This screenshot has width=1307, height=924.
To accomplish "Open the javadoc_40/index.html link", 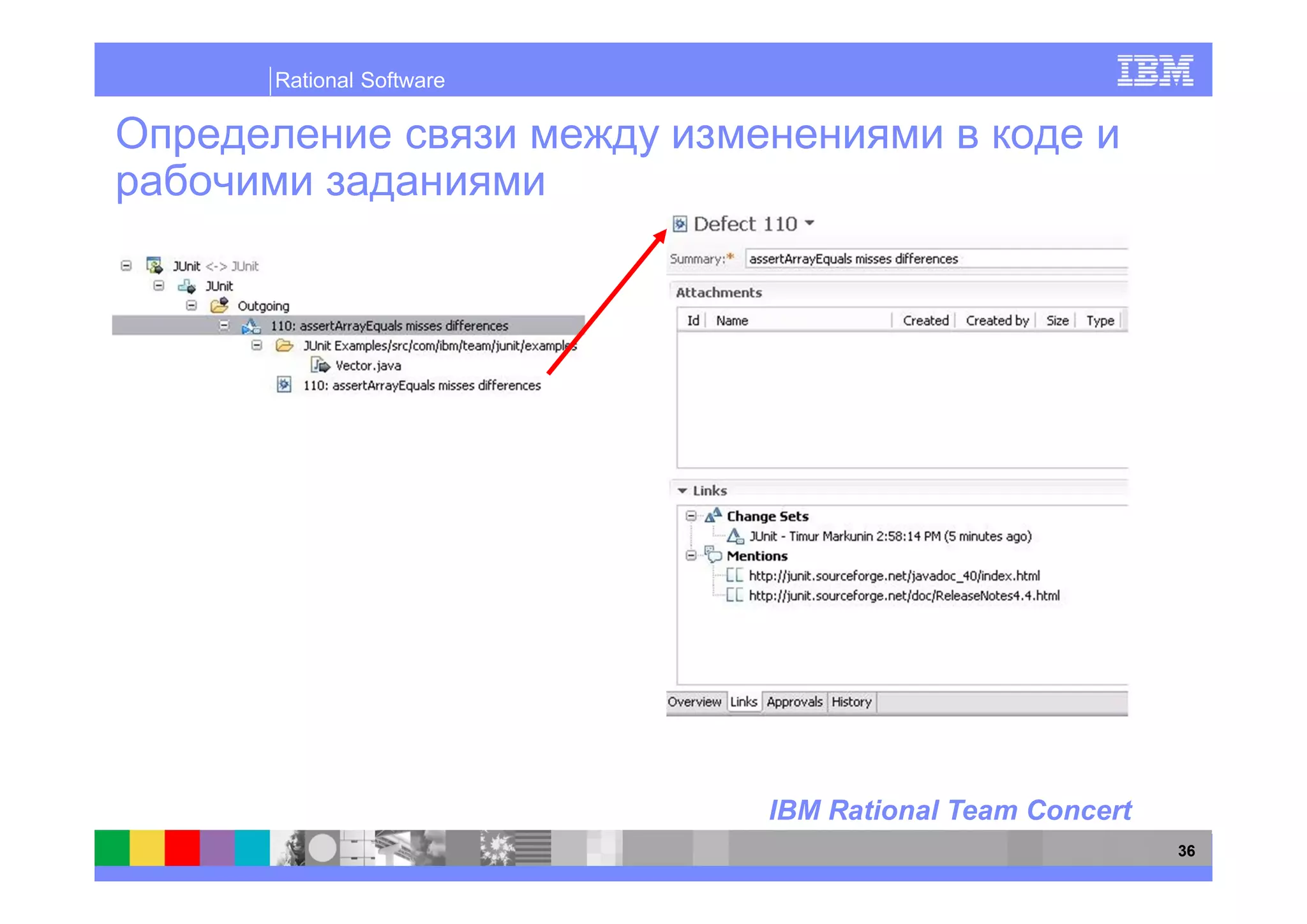I will [894, 576].
